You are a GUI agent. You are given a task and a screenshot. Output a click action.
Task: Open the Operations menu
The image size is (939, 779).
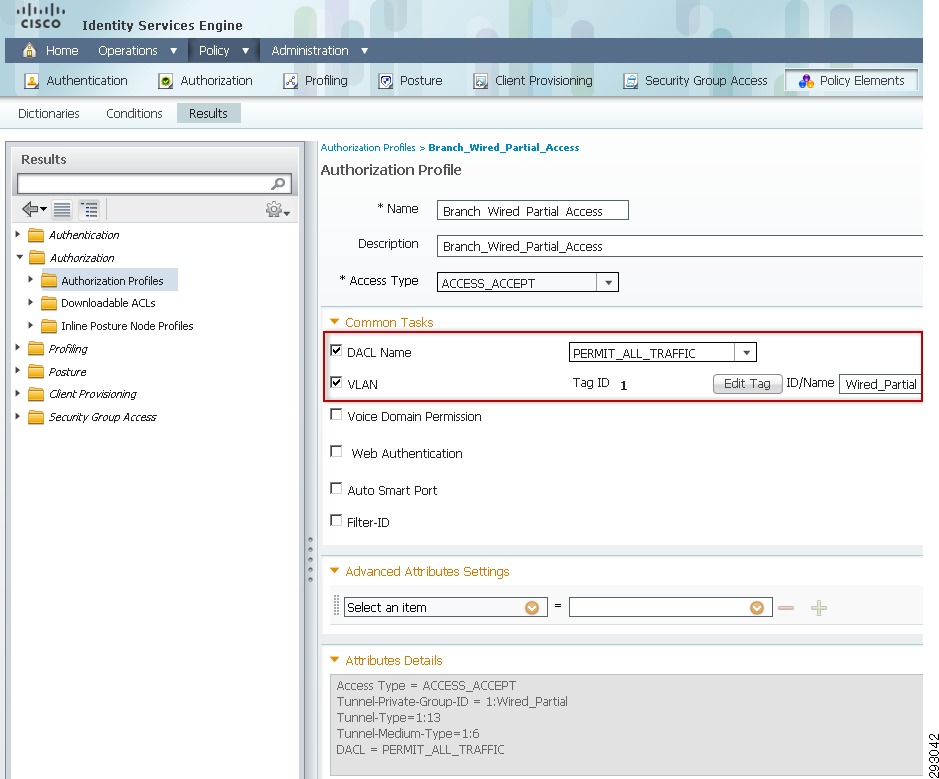pos(137,50)
